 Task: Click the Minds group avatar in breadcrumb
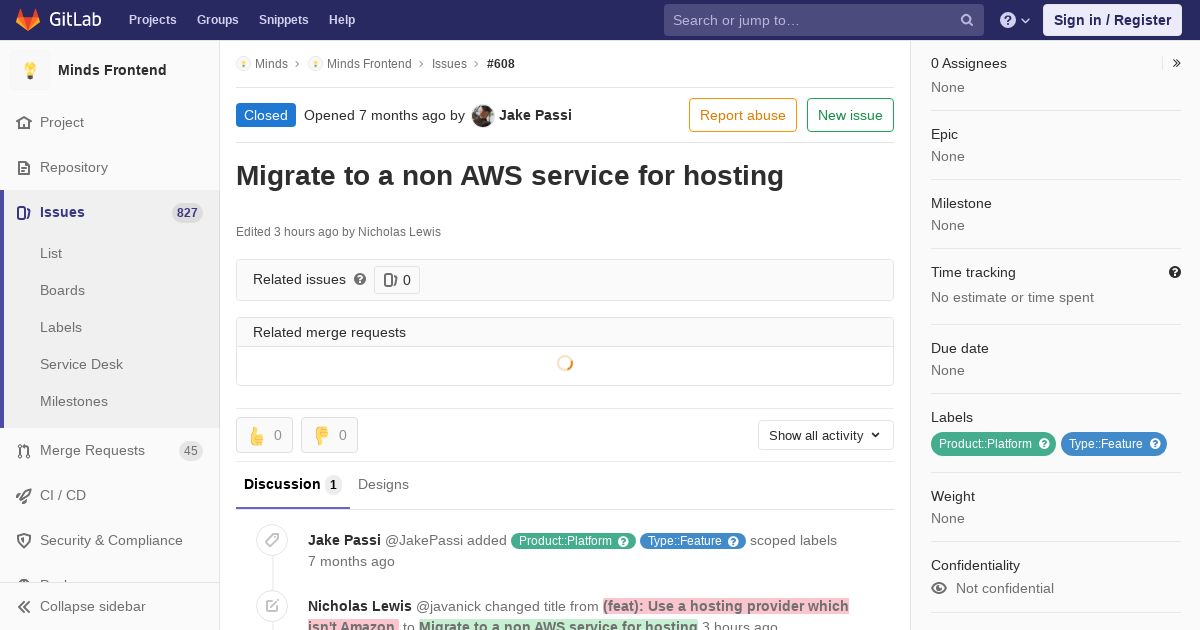click(243, 64)
